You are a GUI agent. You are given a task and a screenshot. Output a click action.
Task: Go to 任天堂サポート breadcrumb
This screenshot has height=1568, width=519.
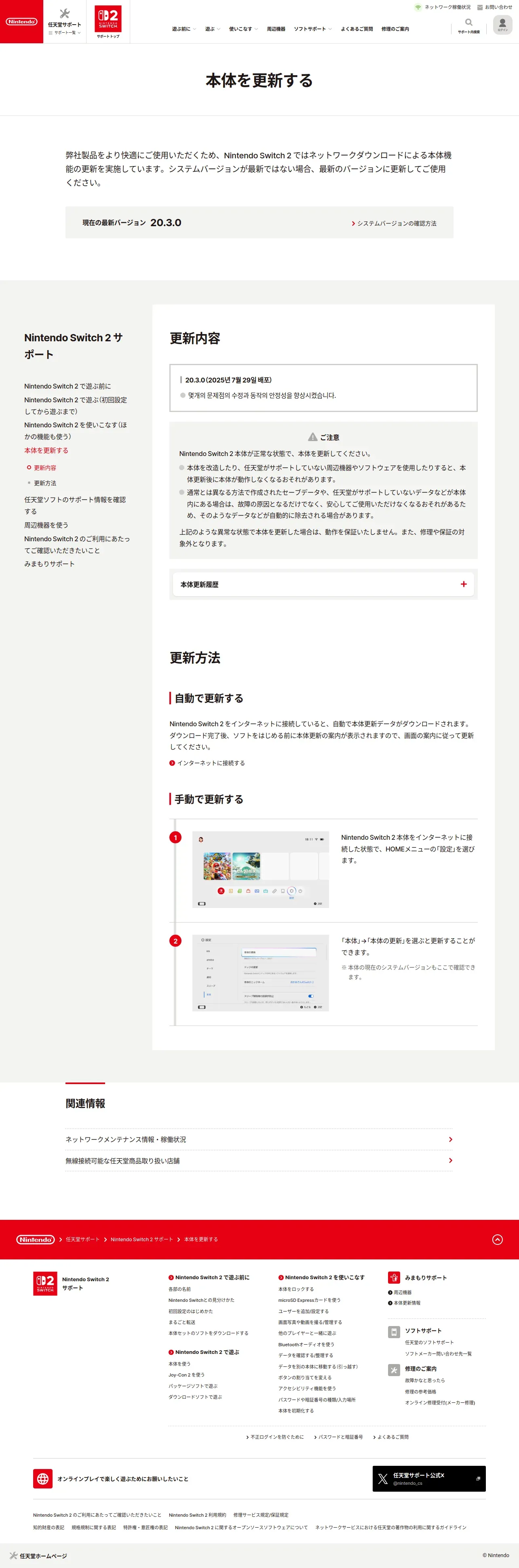click(x=83, y=1239)
